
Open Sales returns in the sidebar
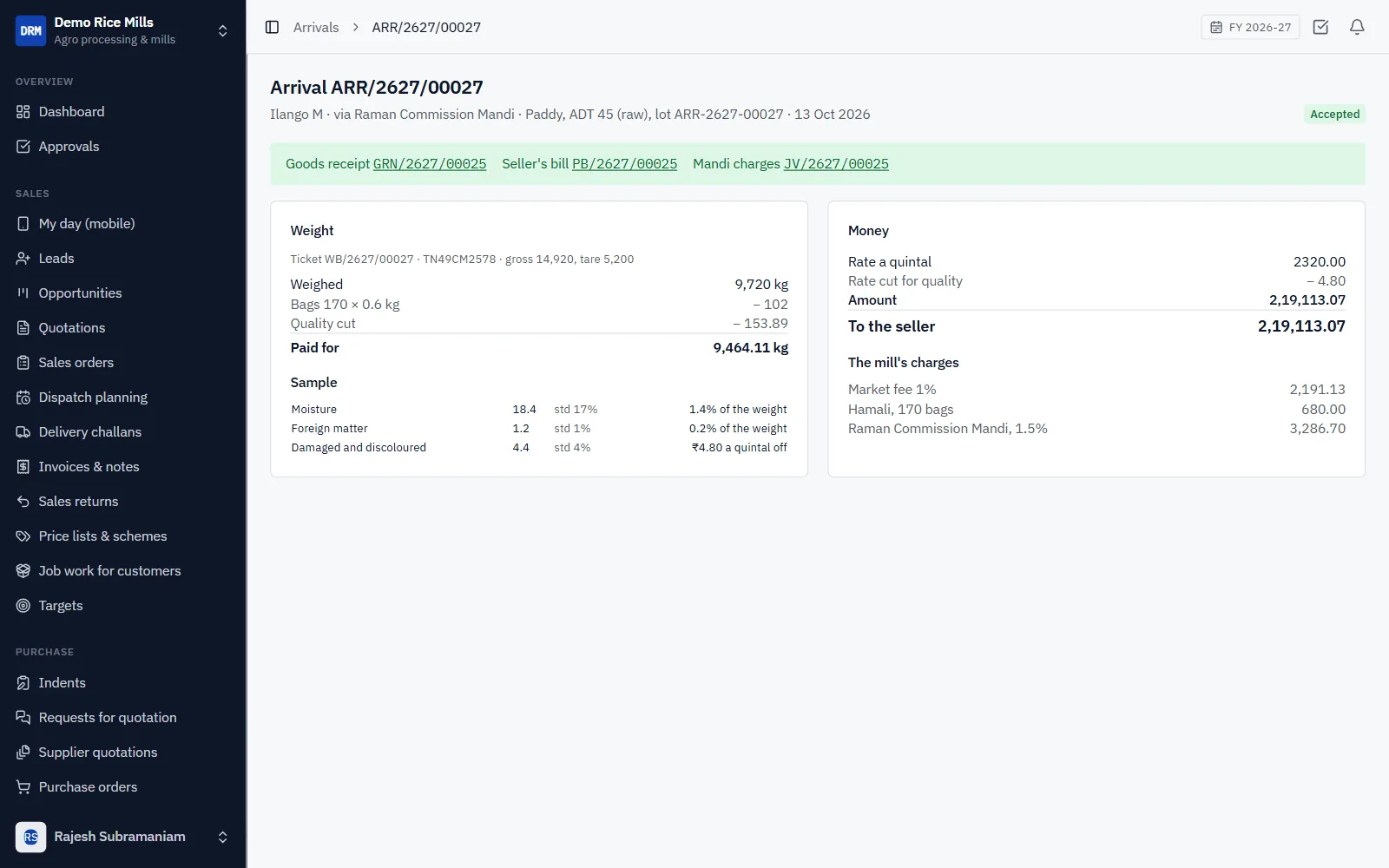(x=122, y=502)
